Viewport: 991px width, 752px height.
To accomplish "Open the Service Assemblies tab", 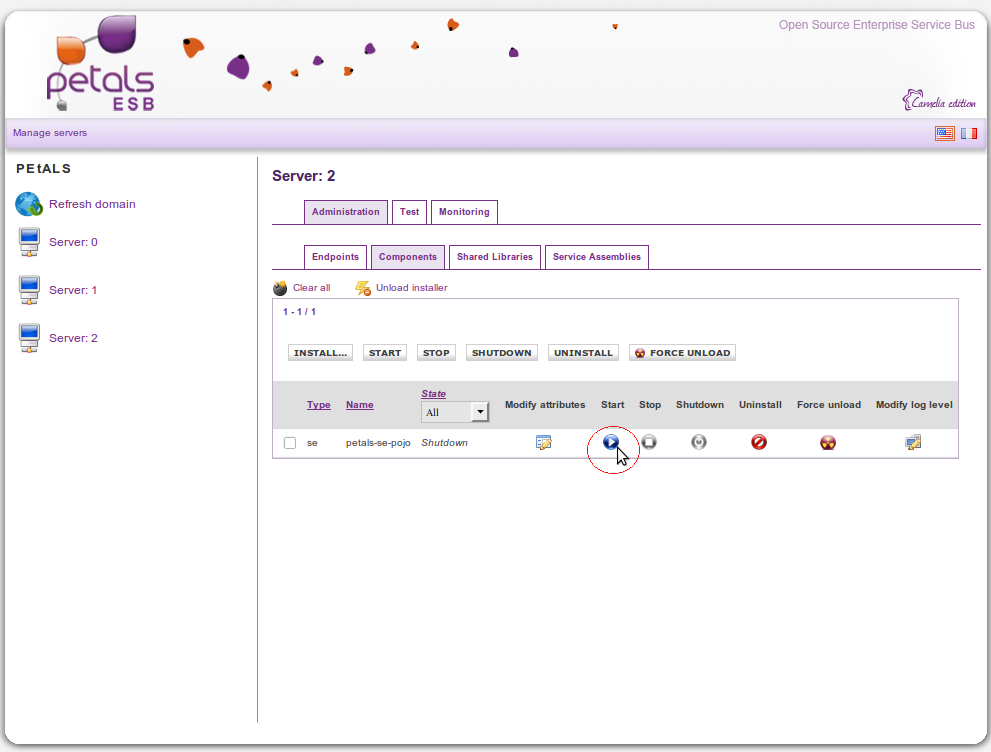I will [x=596, y=257].
